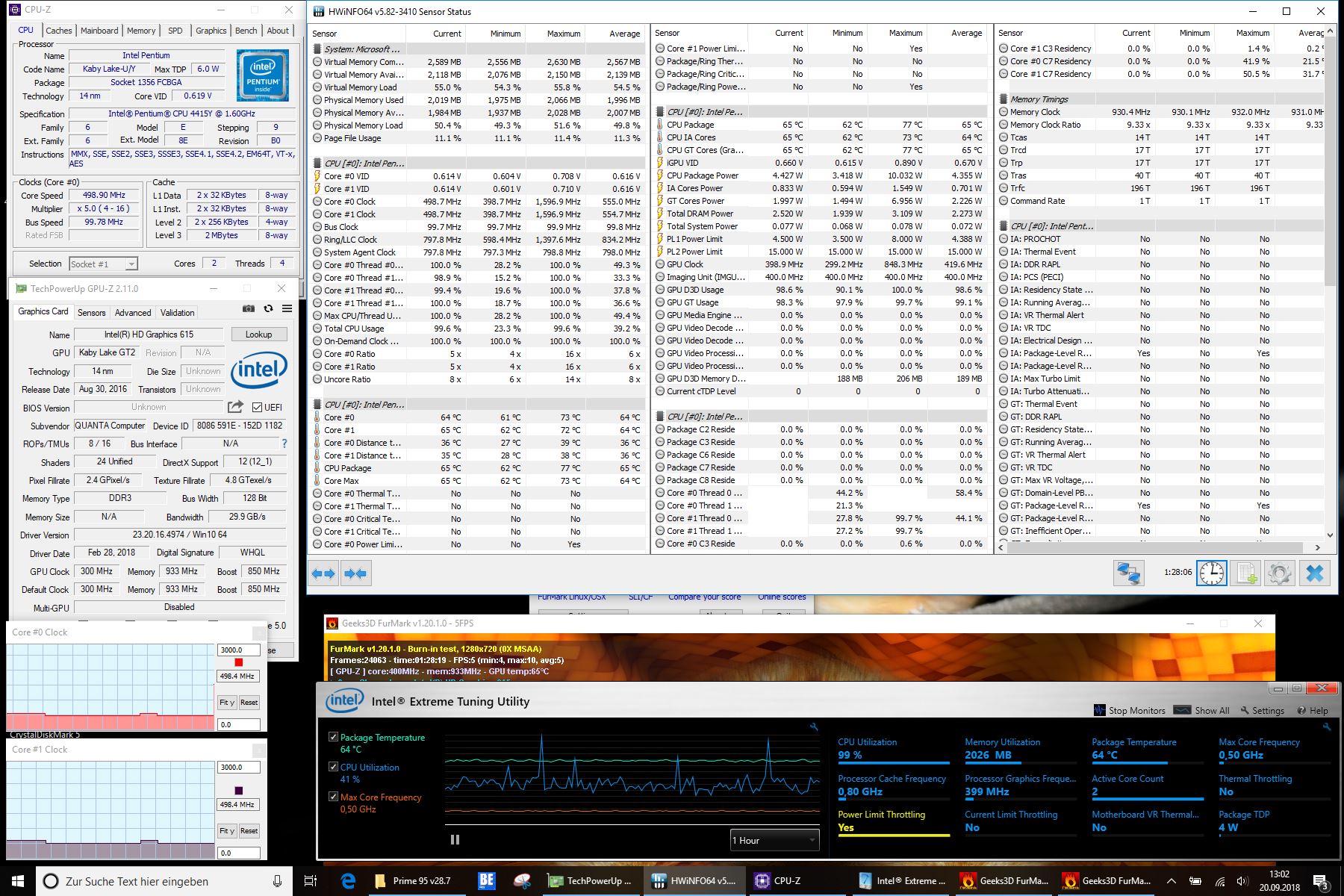Toggle Package Temperature checkbox in XTU
The width and height of the screenshot is (1344, 896).
pyautogui.click(x=333, y=737)
